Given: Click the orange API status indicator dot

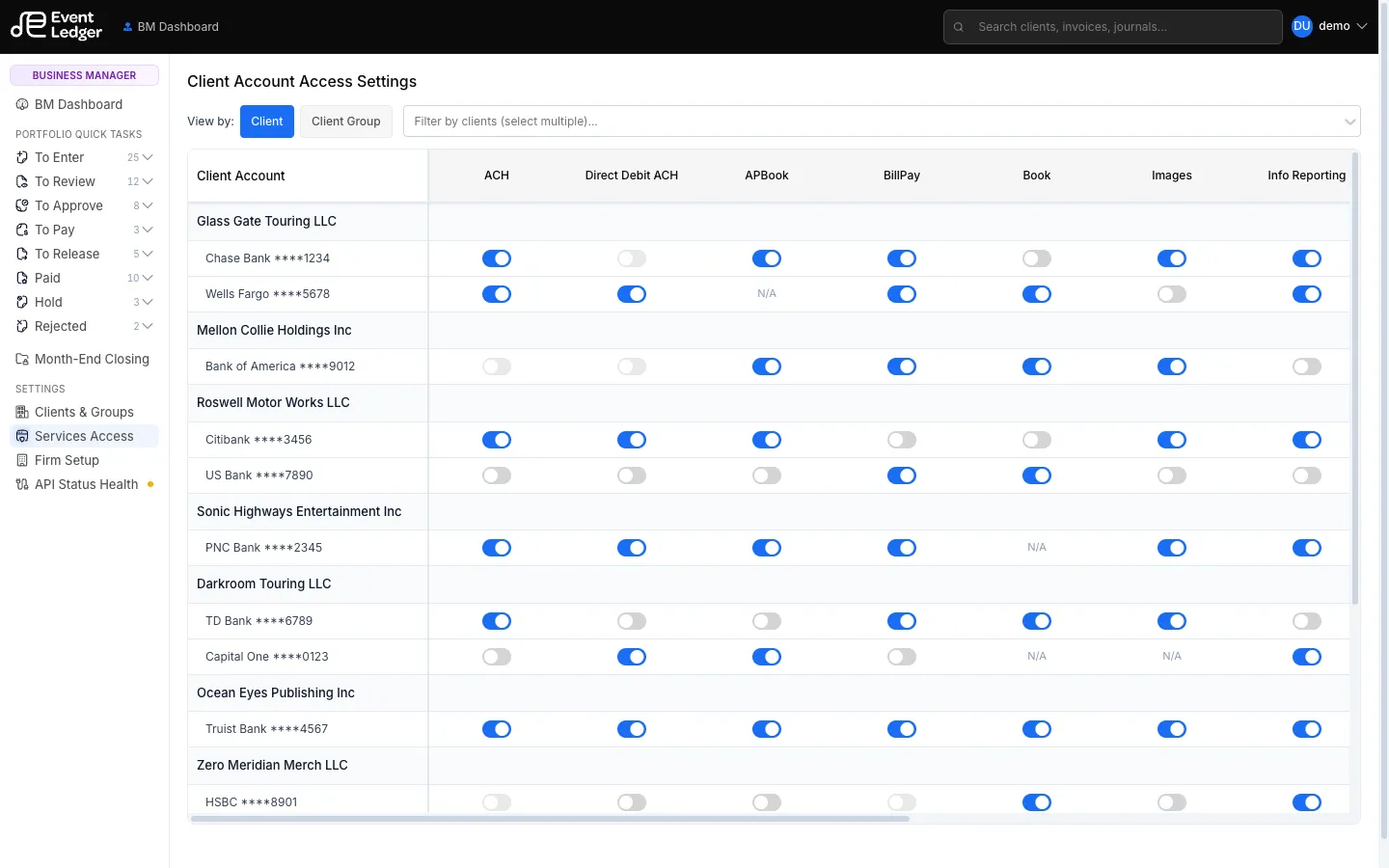Looking at the screenshot, I should (150, 484).
